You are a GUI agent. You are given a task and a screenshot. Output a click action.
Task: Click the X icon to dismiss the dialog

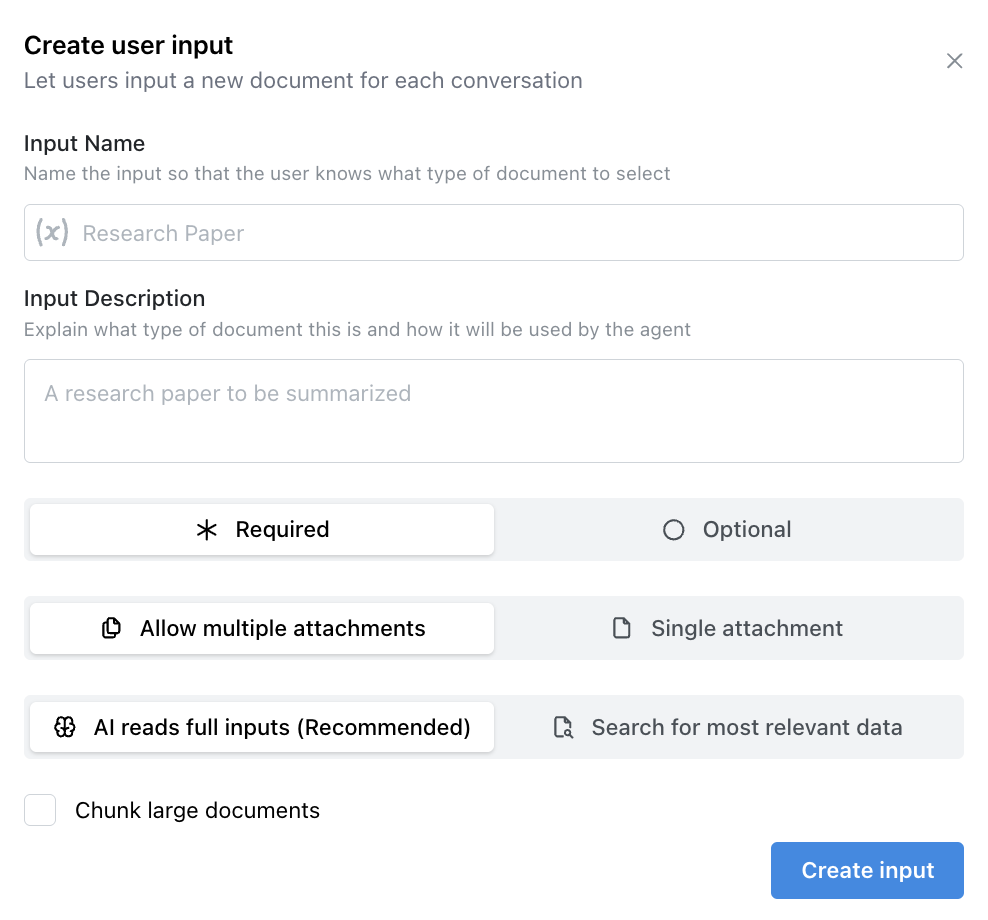tap(954, 61)
